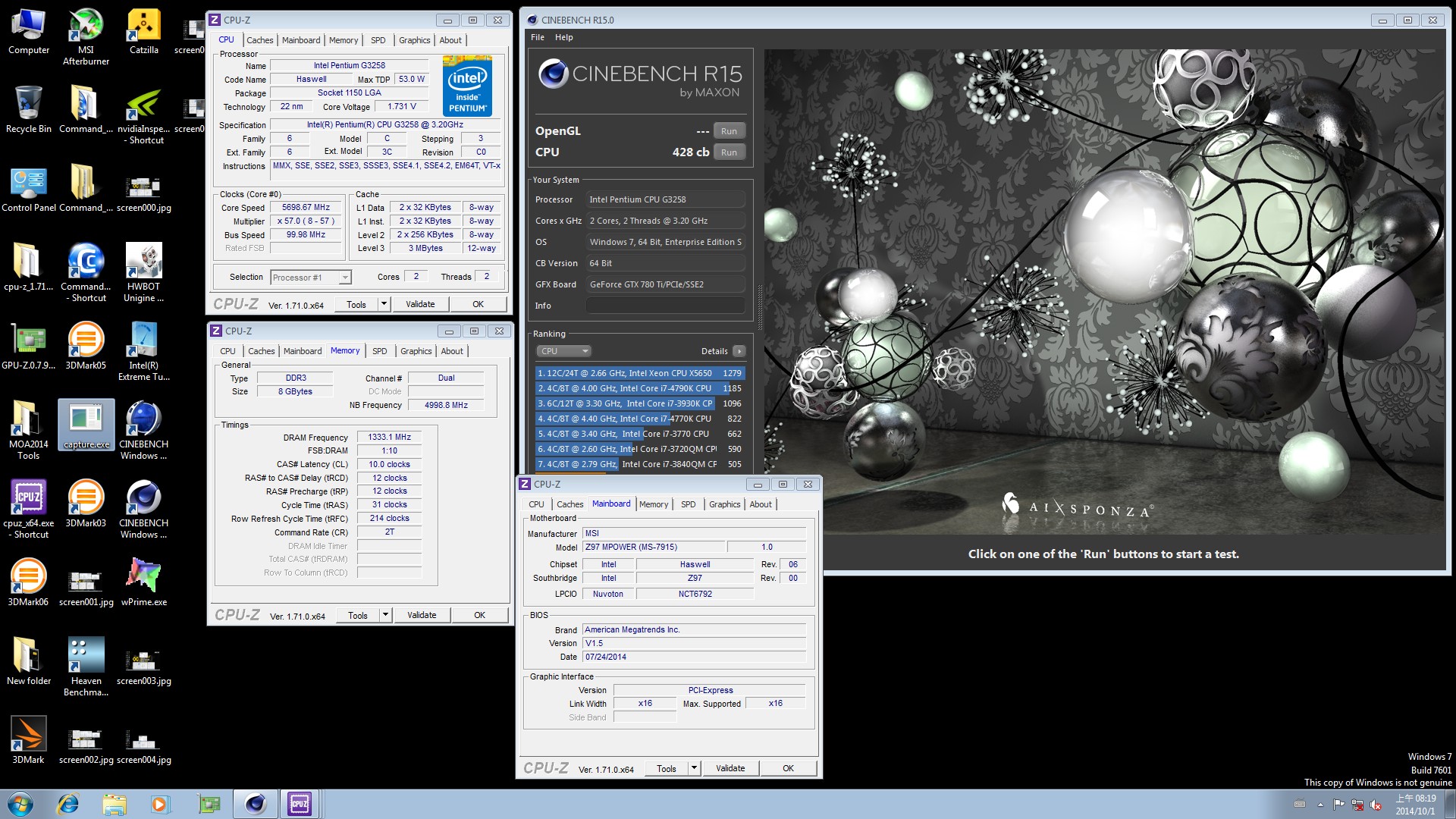
Task: Run the Cinebench CPU test
Action: 729,152
